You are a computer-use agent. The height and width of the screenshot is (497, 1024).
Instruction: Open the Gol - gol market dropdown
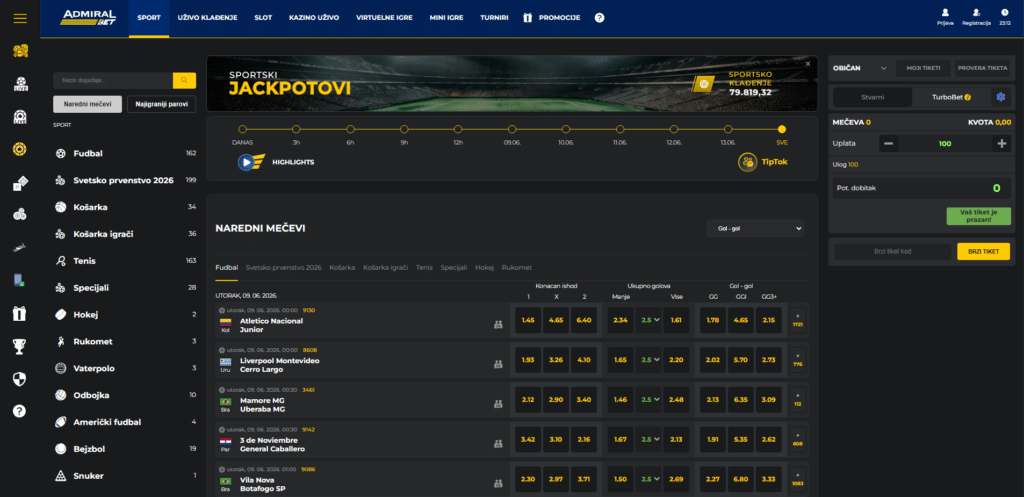coord(755,229)
